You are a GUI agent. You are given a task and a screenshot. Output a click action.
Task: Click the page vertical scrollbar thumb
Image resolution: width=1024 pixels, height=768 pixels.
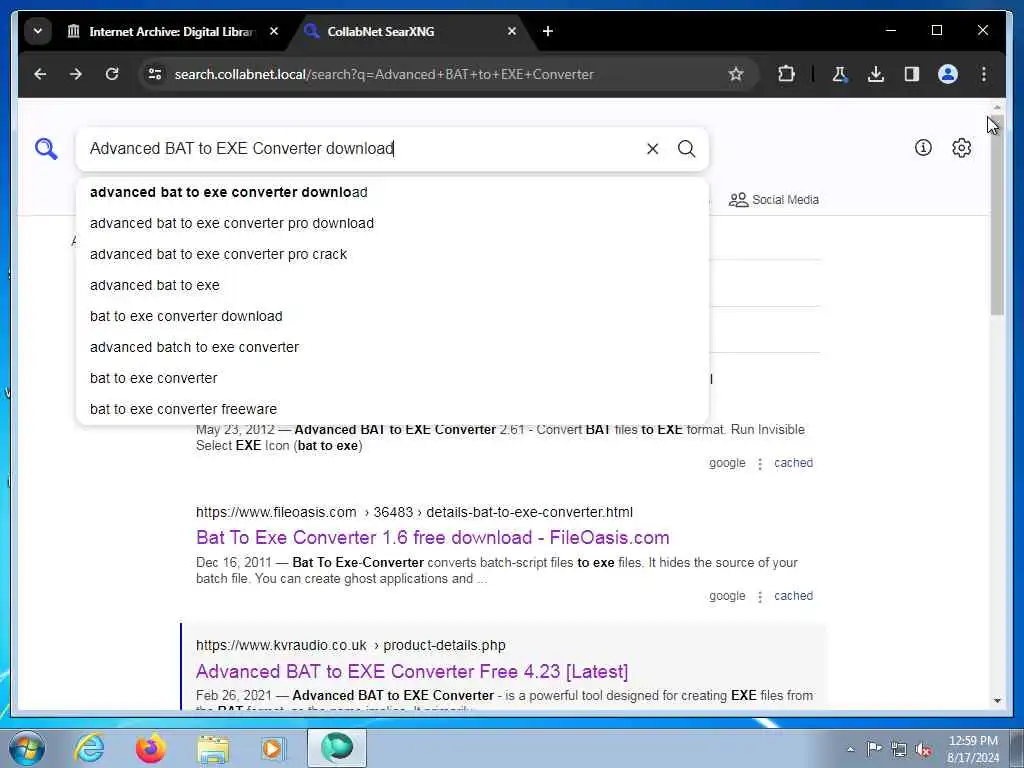(x=997, y=216)
